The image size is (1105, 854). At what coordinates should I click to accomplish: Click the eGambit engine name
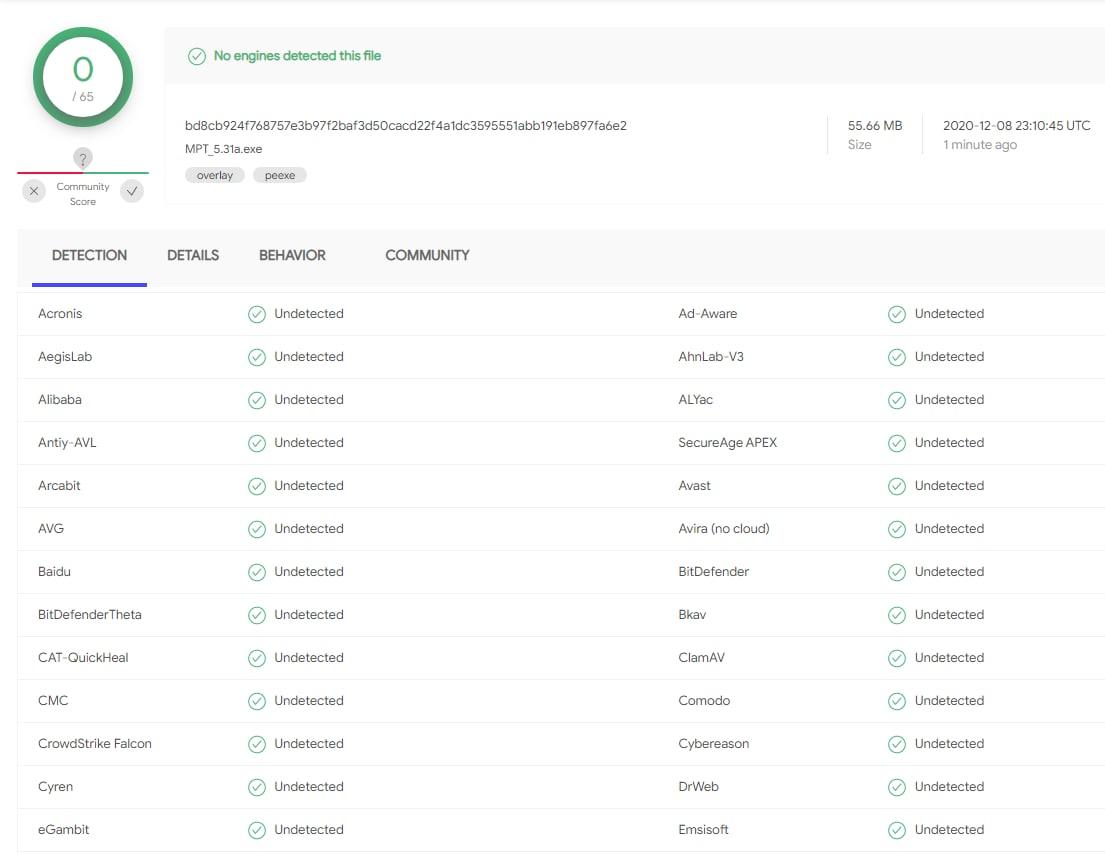point(63,829)
